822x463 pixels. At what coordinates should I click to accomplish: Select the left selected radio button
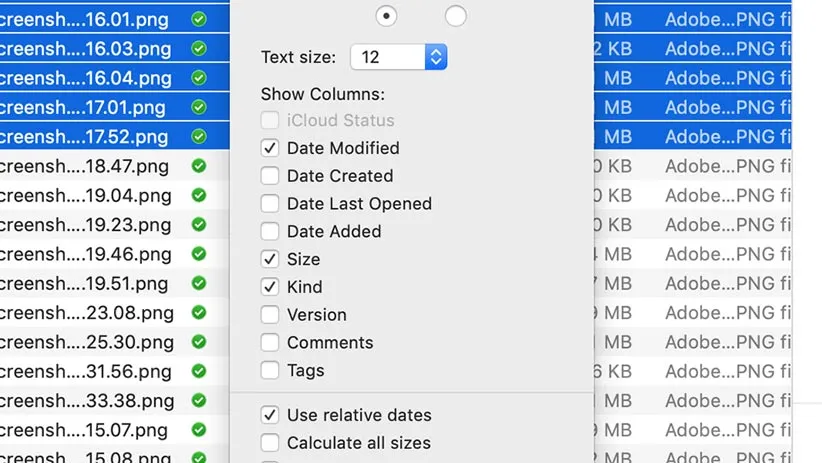coord(386,15)
